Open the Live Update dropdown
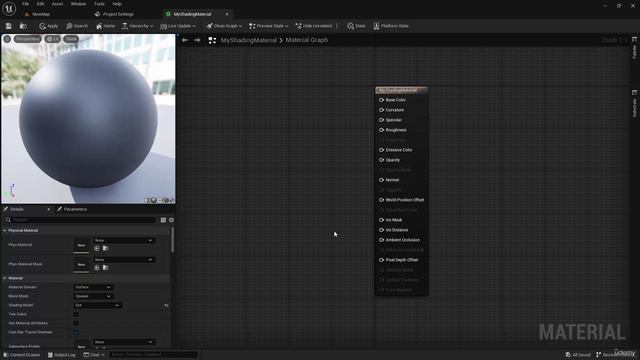 point(178,26)
